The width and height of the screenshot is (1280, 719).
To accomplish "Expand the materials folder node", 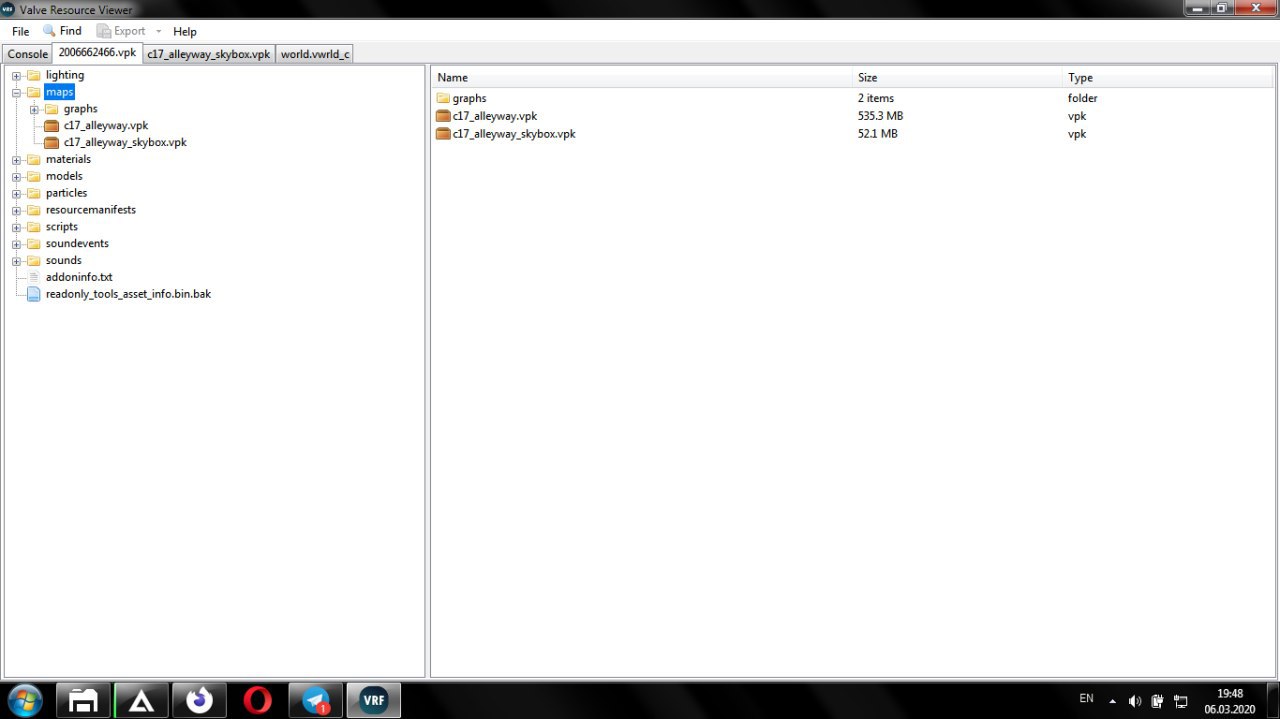I will (x=17, y=160).
